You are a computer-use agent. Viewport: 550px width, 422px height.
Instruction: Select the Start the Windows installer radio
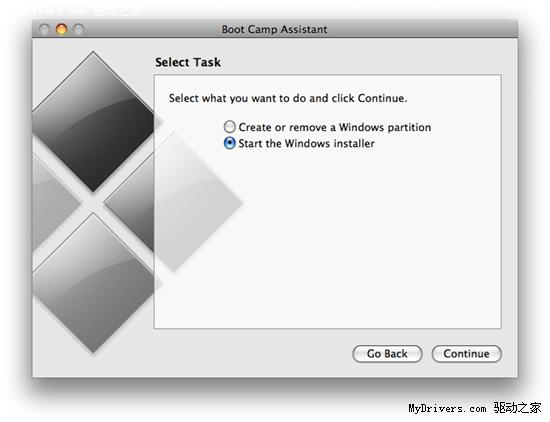229,143
